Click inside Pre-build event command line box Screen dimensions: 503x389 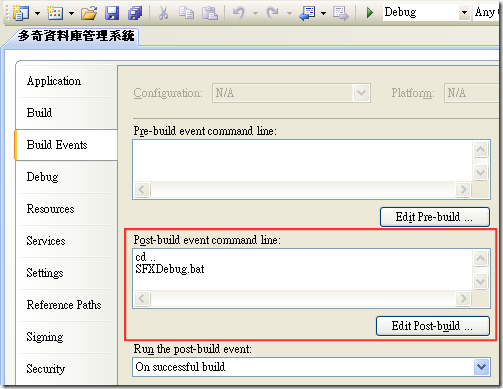(x=302, y=160)
